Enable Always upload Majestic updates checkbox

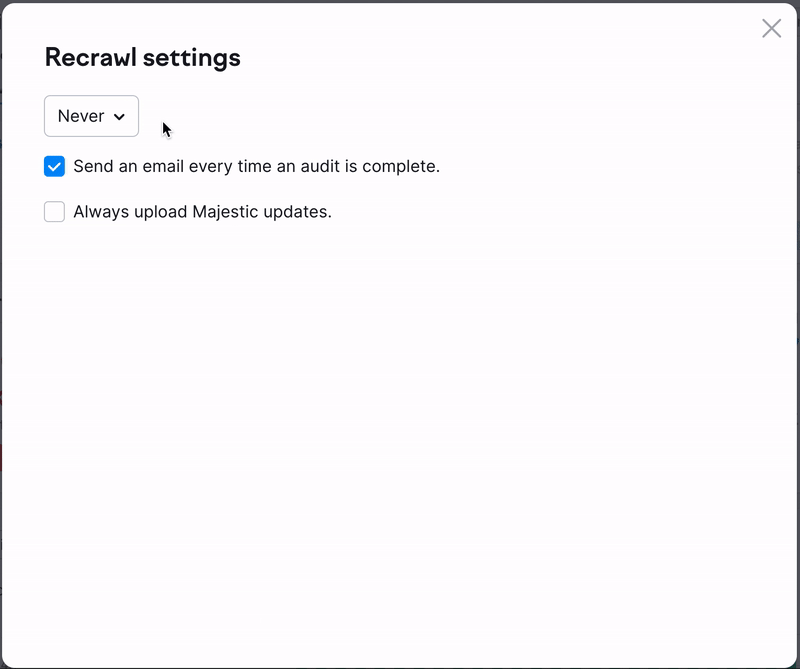(x=55, y=212)
